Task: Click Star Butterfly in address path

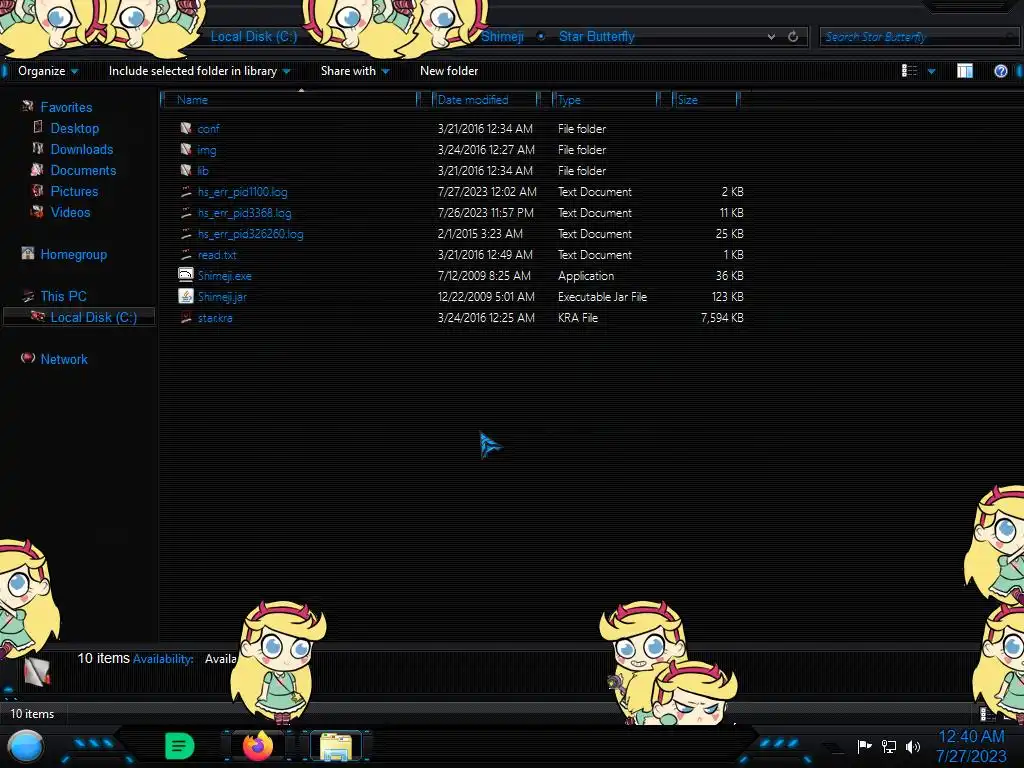Action: [x=596, y=37]
